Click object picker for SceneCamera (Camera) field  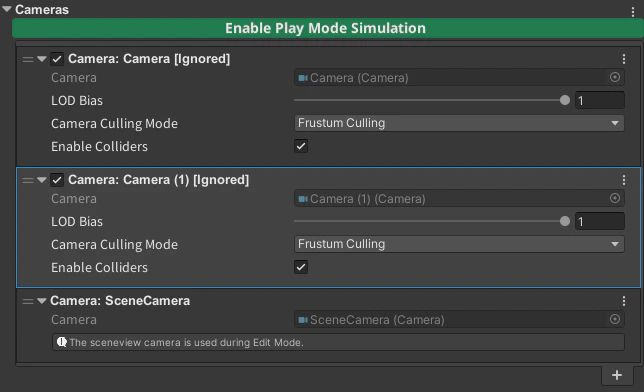point(615,319)
